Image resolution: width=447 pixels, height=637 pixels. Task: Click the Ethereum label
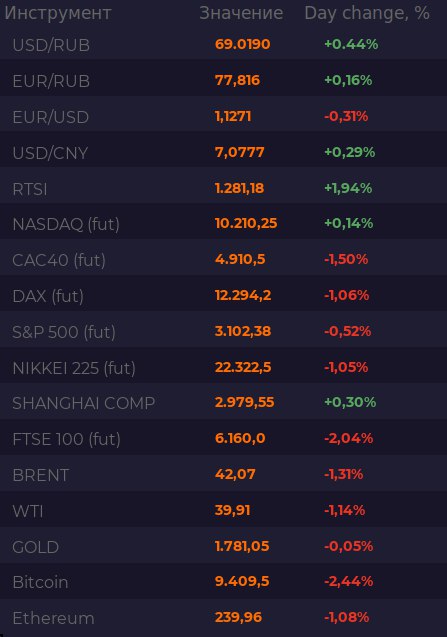(53, 618)
